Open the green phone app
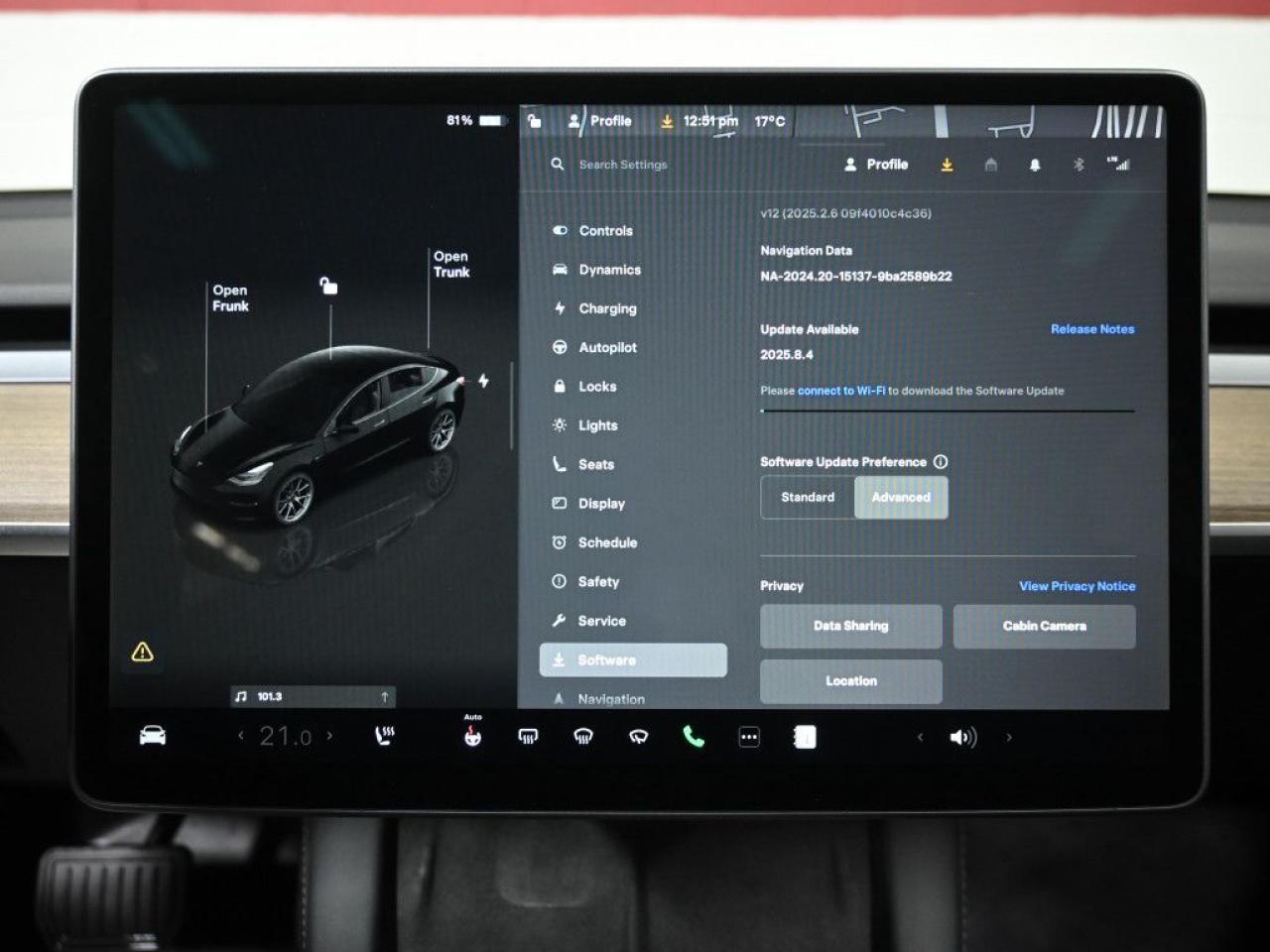Viewport: 1270px width, 952px height. point(694,736)
